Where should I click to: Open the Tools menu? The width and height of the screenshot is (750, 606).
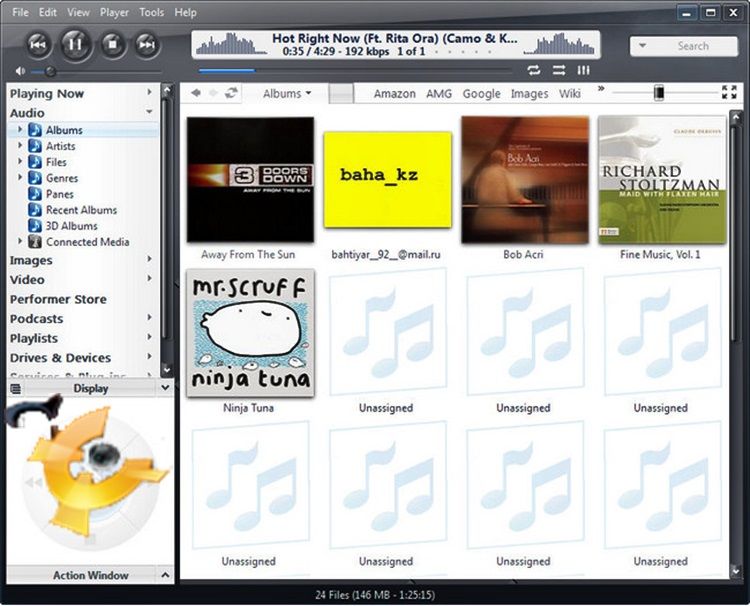pos(151,12)
